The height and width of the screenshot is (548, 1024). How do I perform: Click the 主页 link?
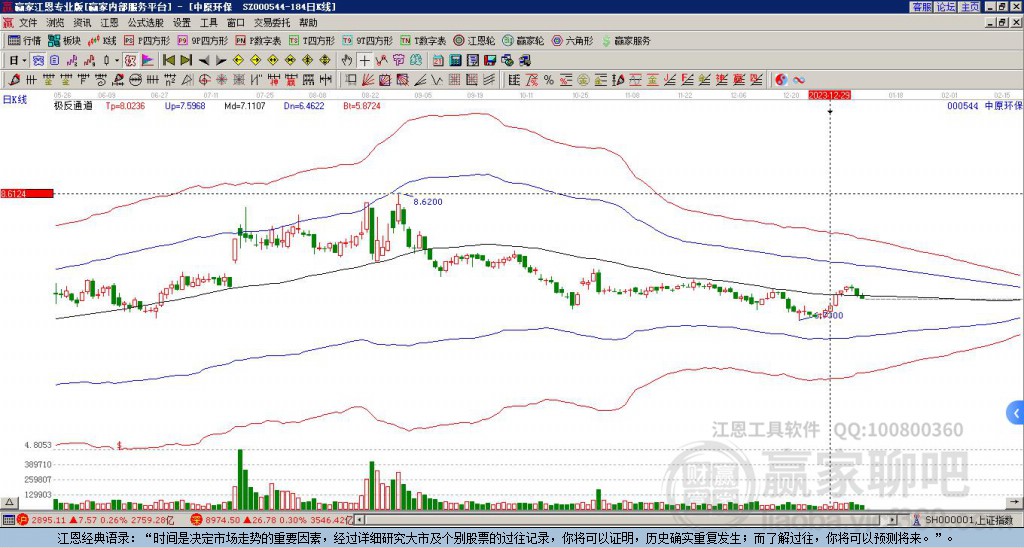click(970, 7)
